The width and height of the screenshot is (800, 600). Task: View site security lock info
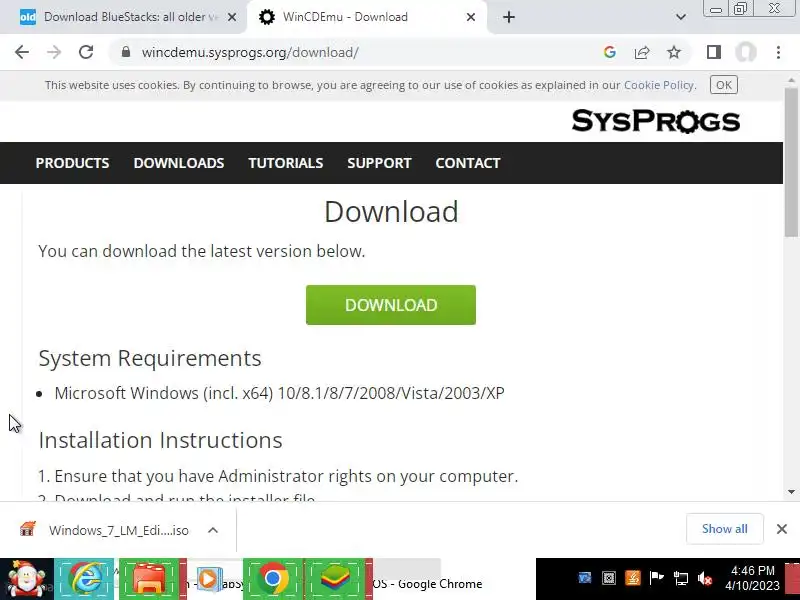click(126, 52)
